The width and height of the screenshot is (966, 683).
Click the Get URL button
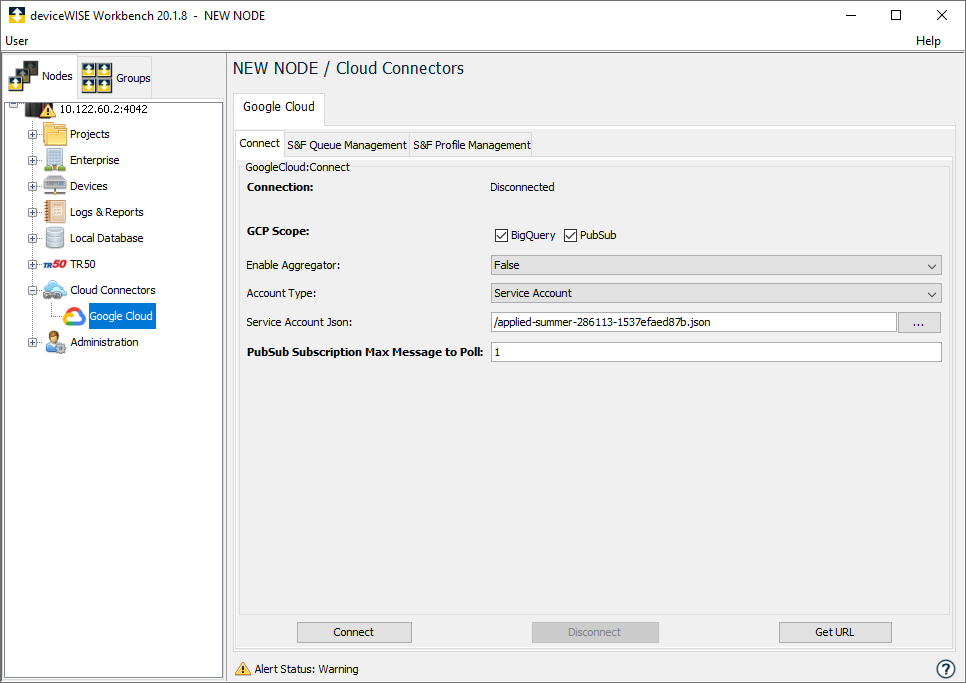pos(835,632)
